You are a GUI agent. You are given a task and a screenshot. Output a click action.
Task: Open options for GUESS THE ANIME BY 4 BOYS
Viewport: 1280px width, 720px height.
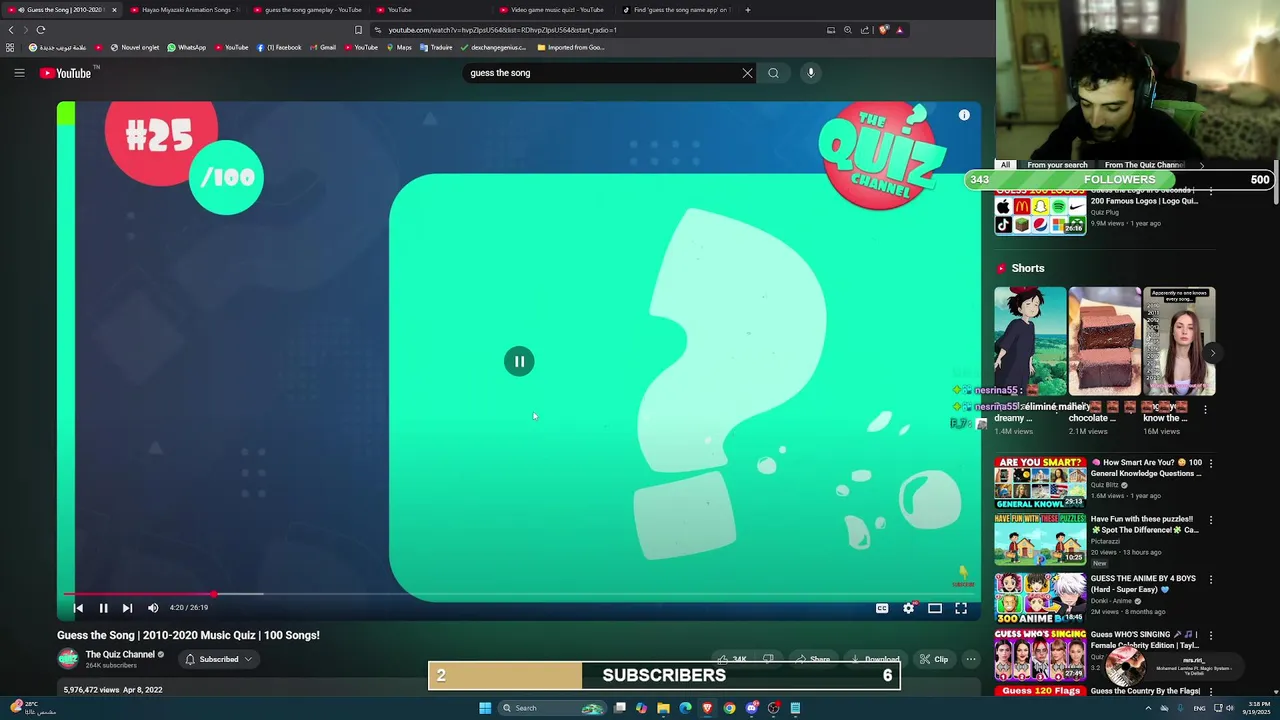[x=1211, y=579]
